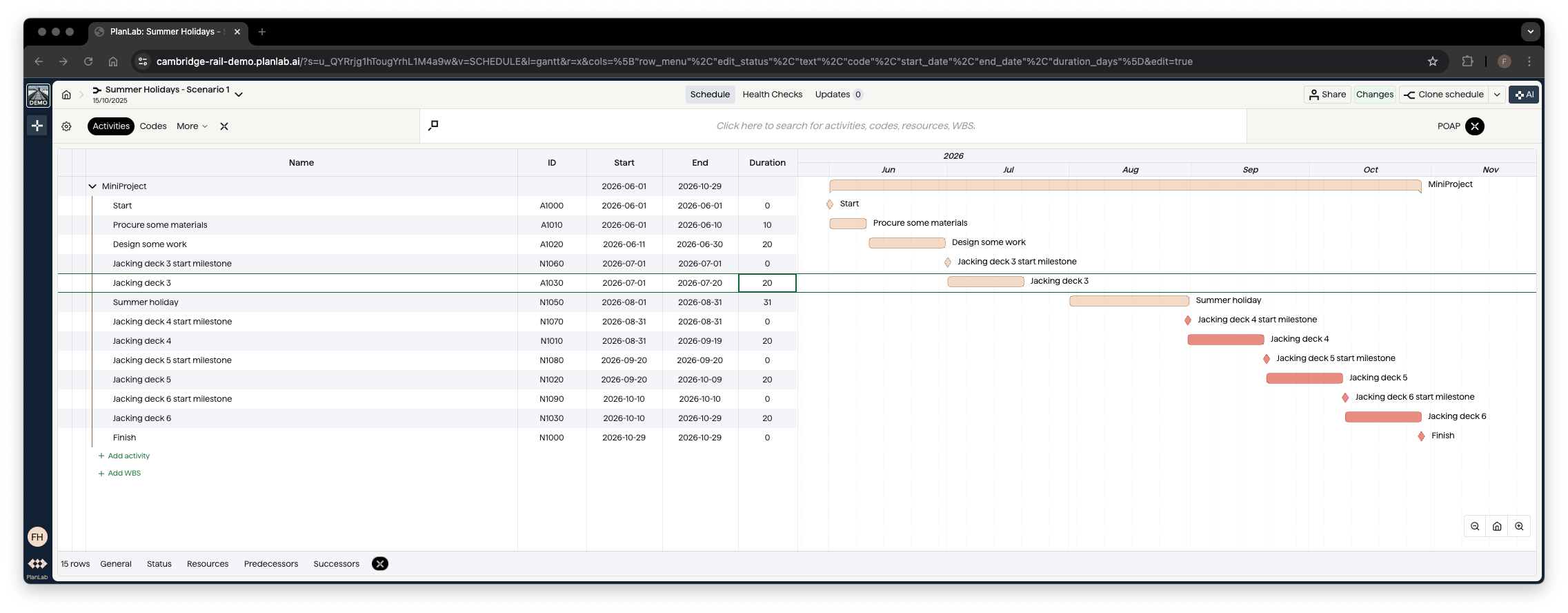
Task: Open the settings gear icon
Action: point(66,126)
